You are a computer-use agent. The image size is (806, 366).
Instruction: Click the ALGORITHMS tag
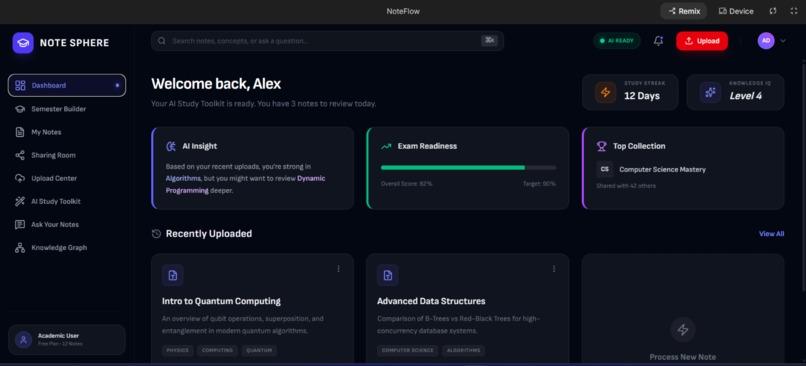point(463,351)
